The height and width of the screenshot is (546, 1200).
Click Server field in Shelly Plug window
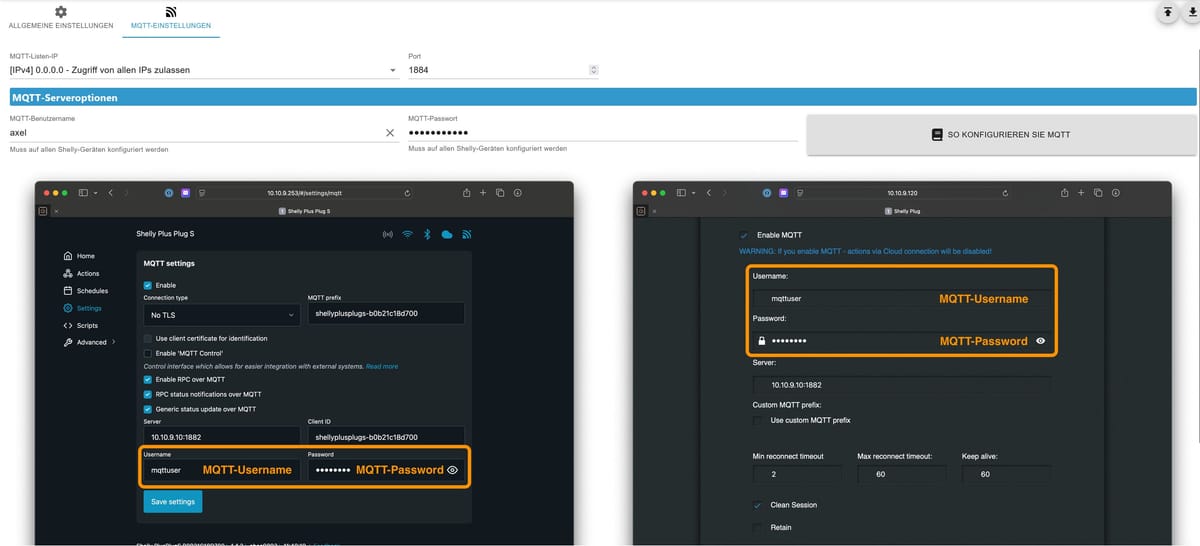901,384
